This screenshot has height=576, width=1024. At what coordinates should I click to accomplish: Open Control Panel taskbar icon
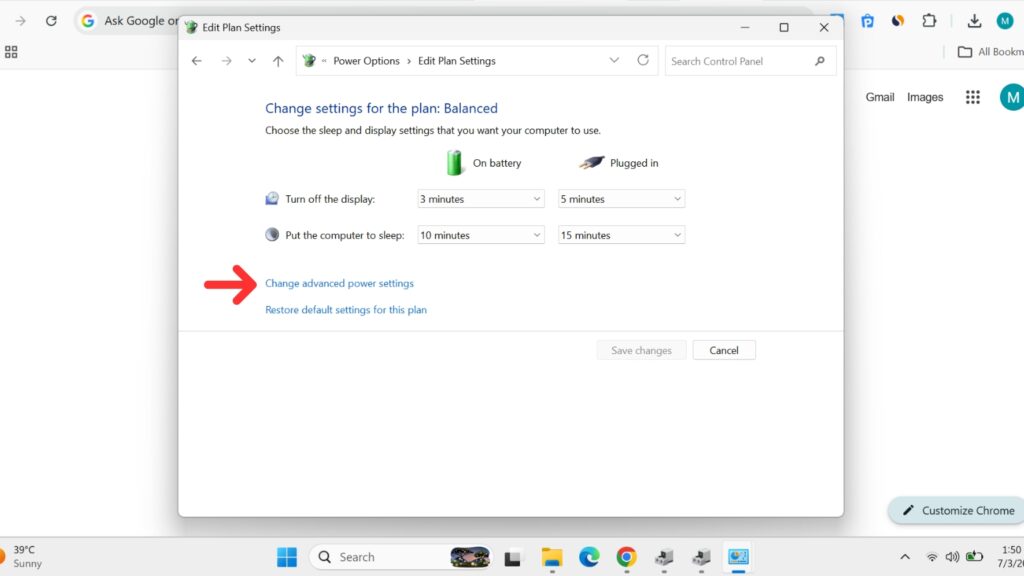tap(739, 557)
